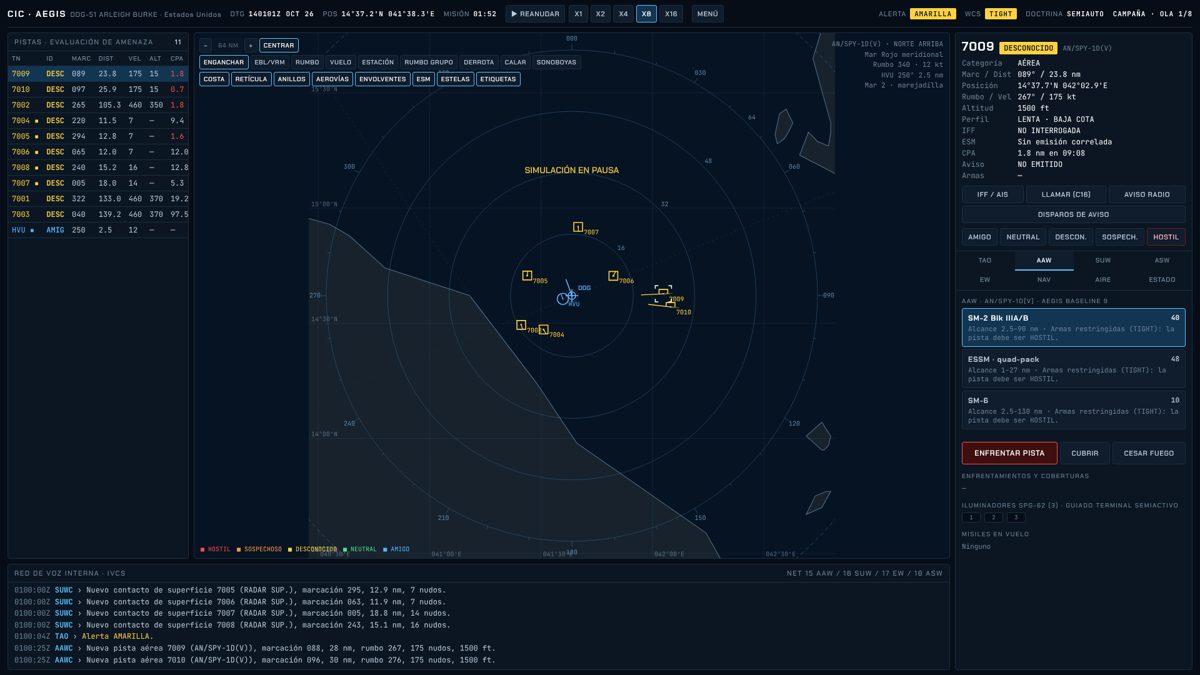Open the ESTADO tab
This screenshot has width=1200, height=675.
click(1162, 280)
